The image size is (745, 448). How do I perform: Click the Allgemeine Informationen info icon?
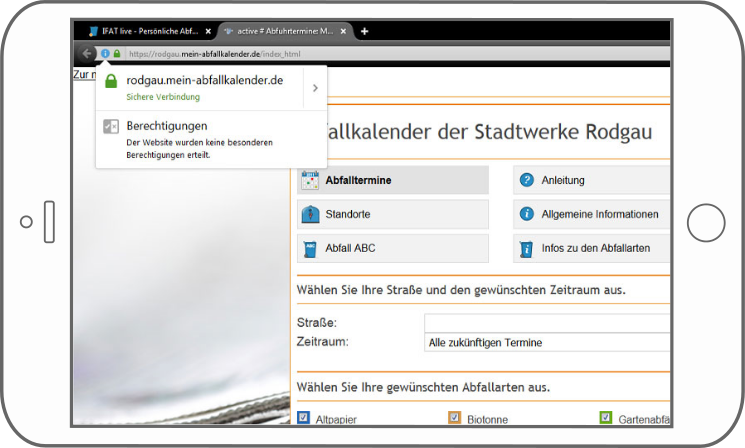tap(526, 214)
